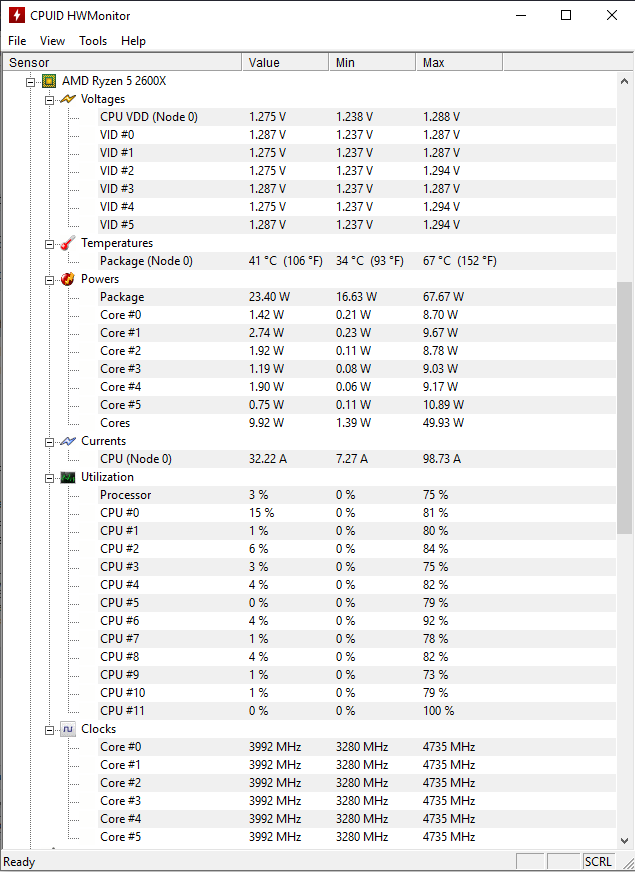Collapse the AMD Ryzen 5 2600X node
Screen dimensions: 635x872
point(30,82)
